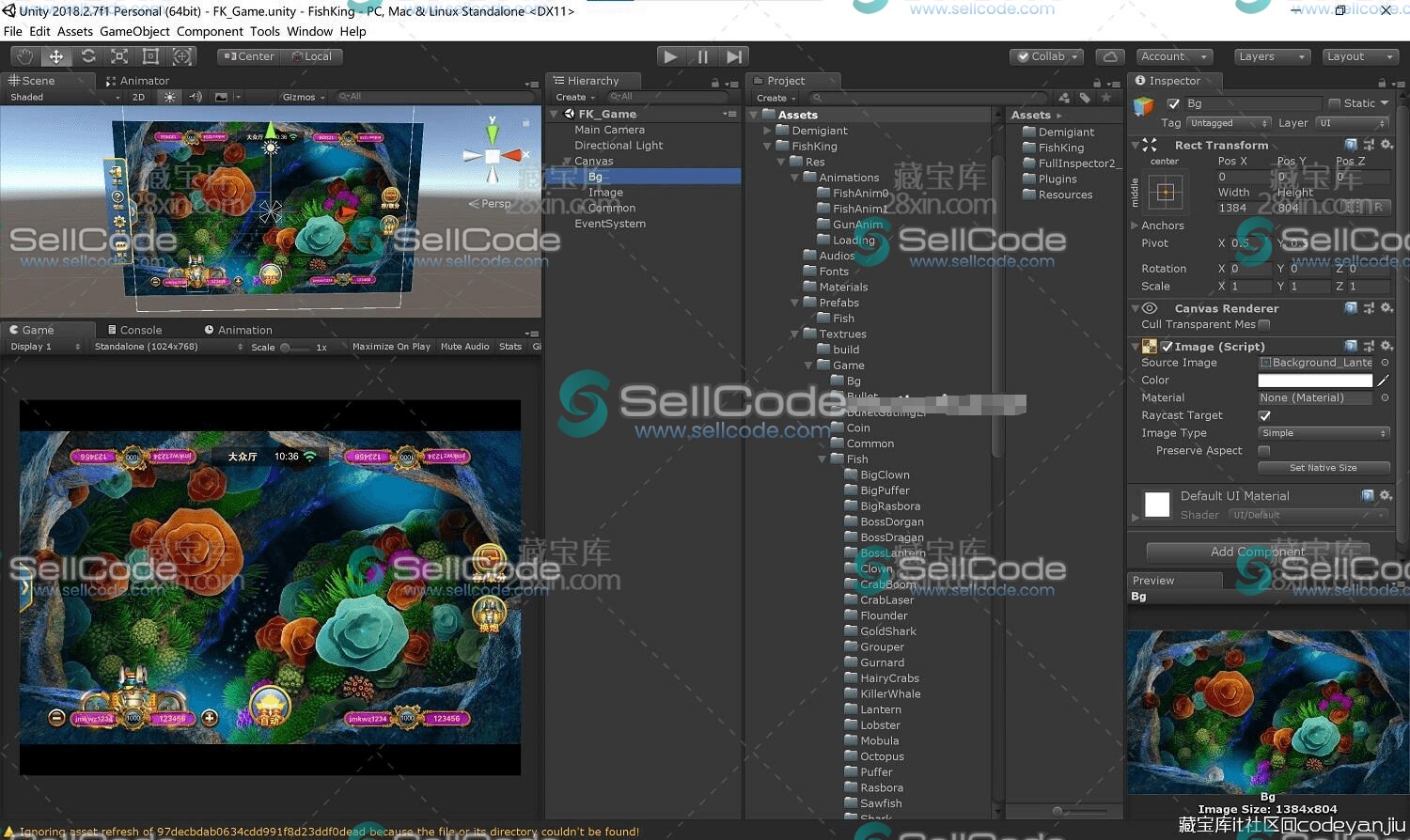Screen dimensions: 1410x840
Task: Select the Scale tool
Action: [119, 56]
